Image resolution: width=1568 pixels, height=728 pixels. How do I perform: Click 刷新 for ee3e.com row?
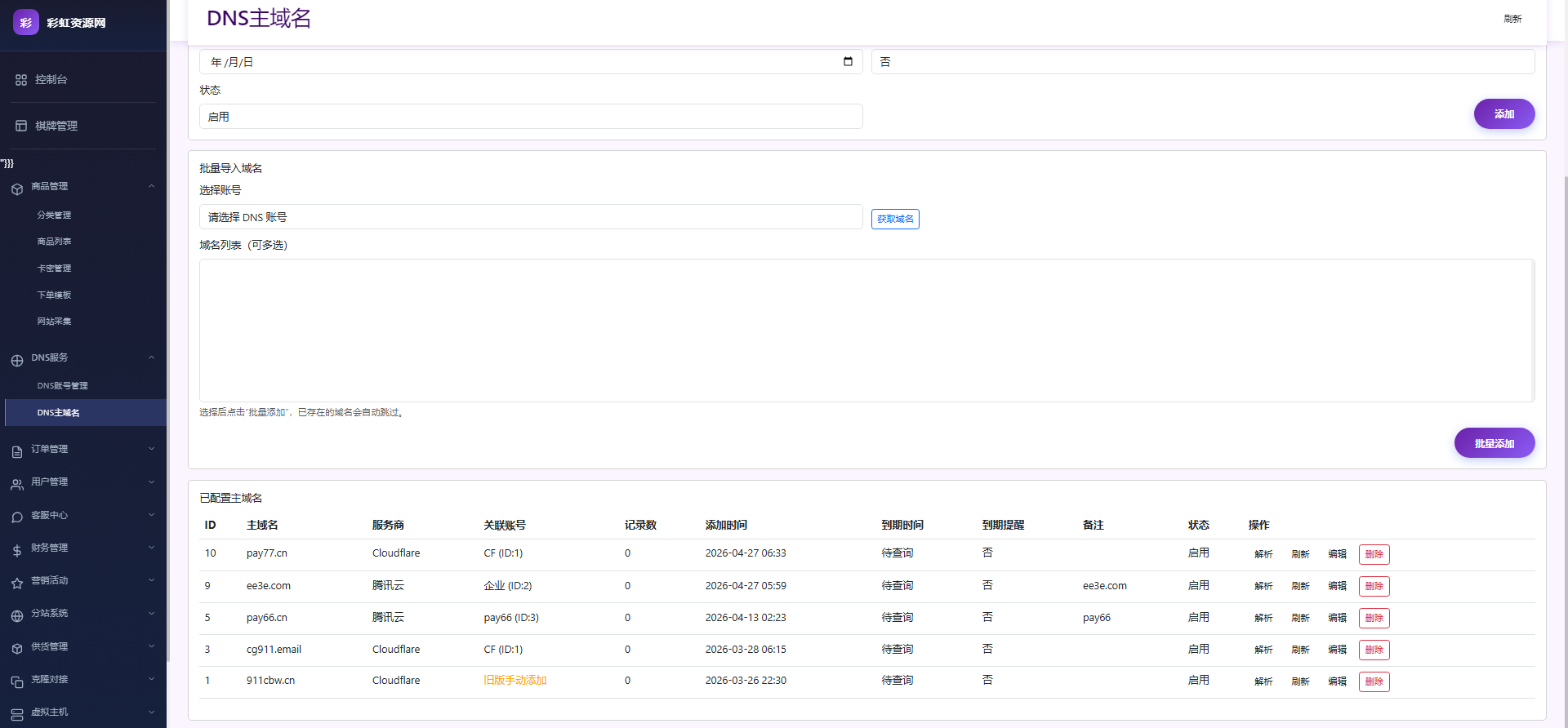pos(1300,586)
